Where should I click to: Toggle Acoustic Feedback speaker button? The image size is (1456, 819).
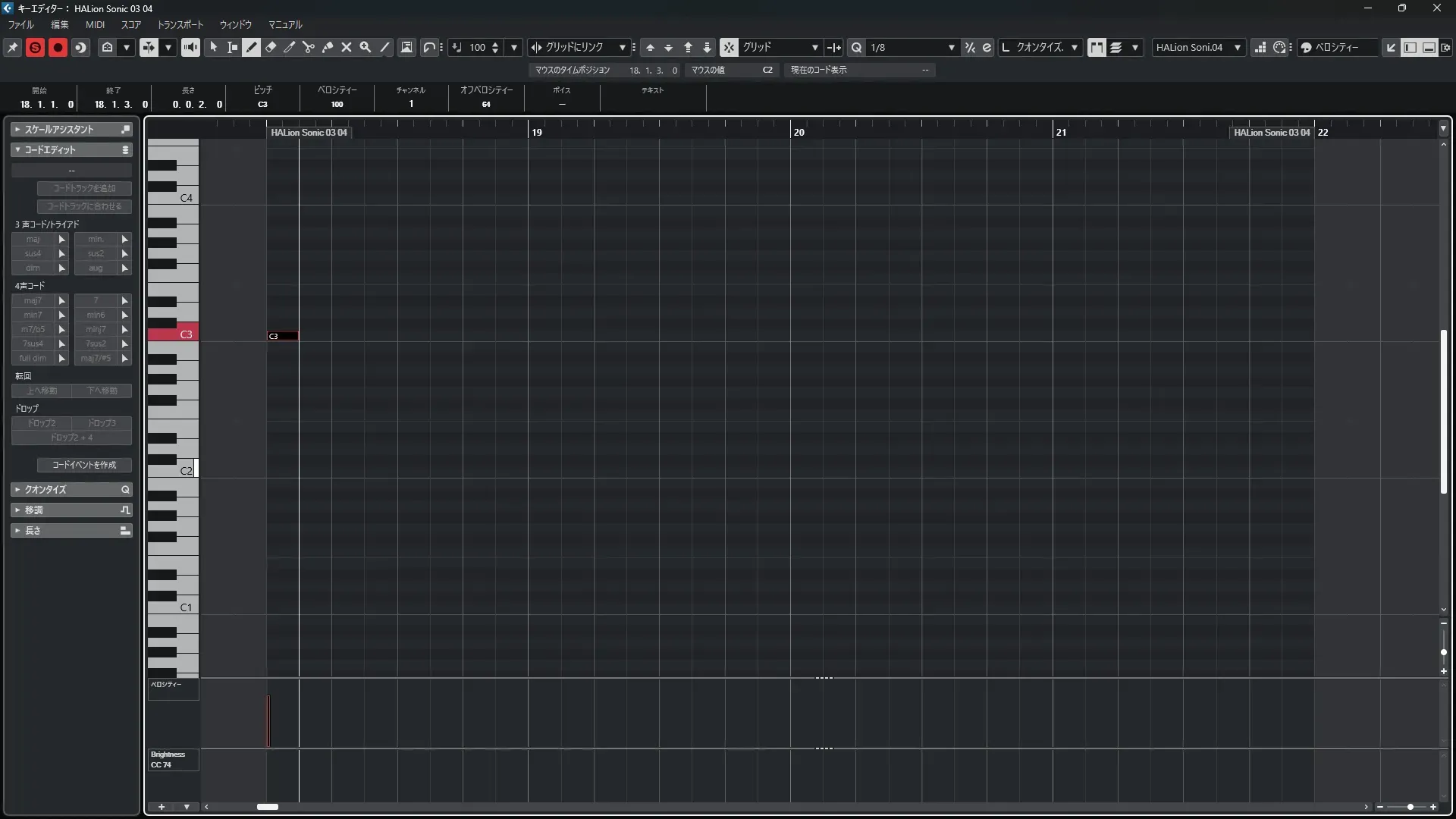pyautogui.click(x=190, y=47)
